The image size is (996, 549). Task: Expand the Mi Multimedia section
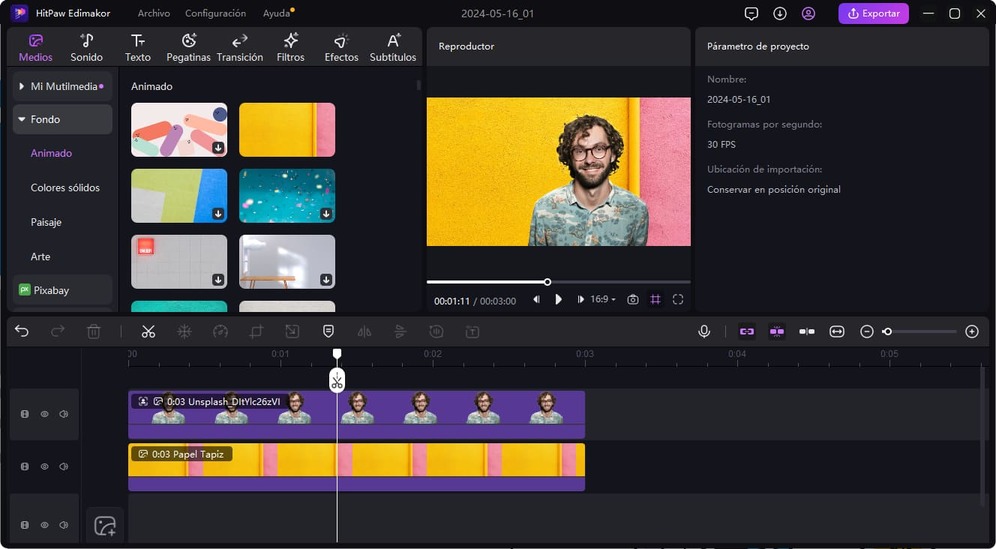point(21,87)
